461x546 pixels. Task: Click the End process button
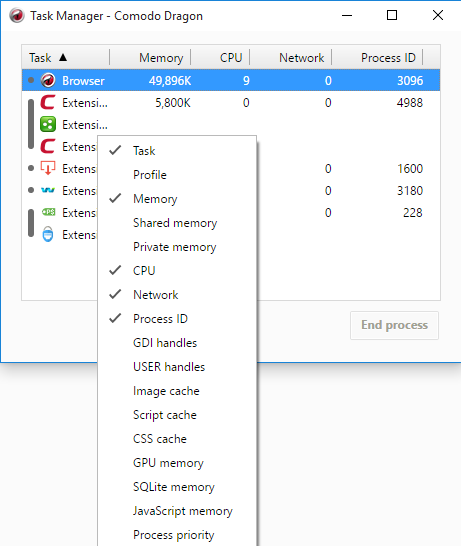pos(394,325)
